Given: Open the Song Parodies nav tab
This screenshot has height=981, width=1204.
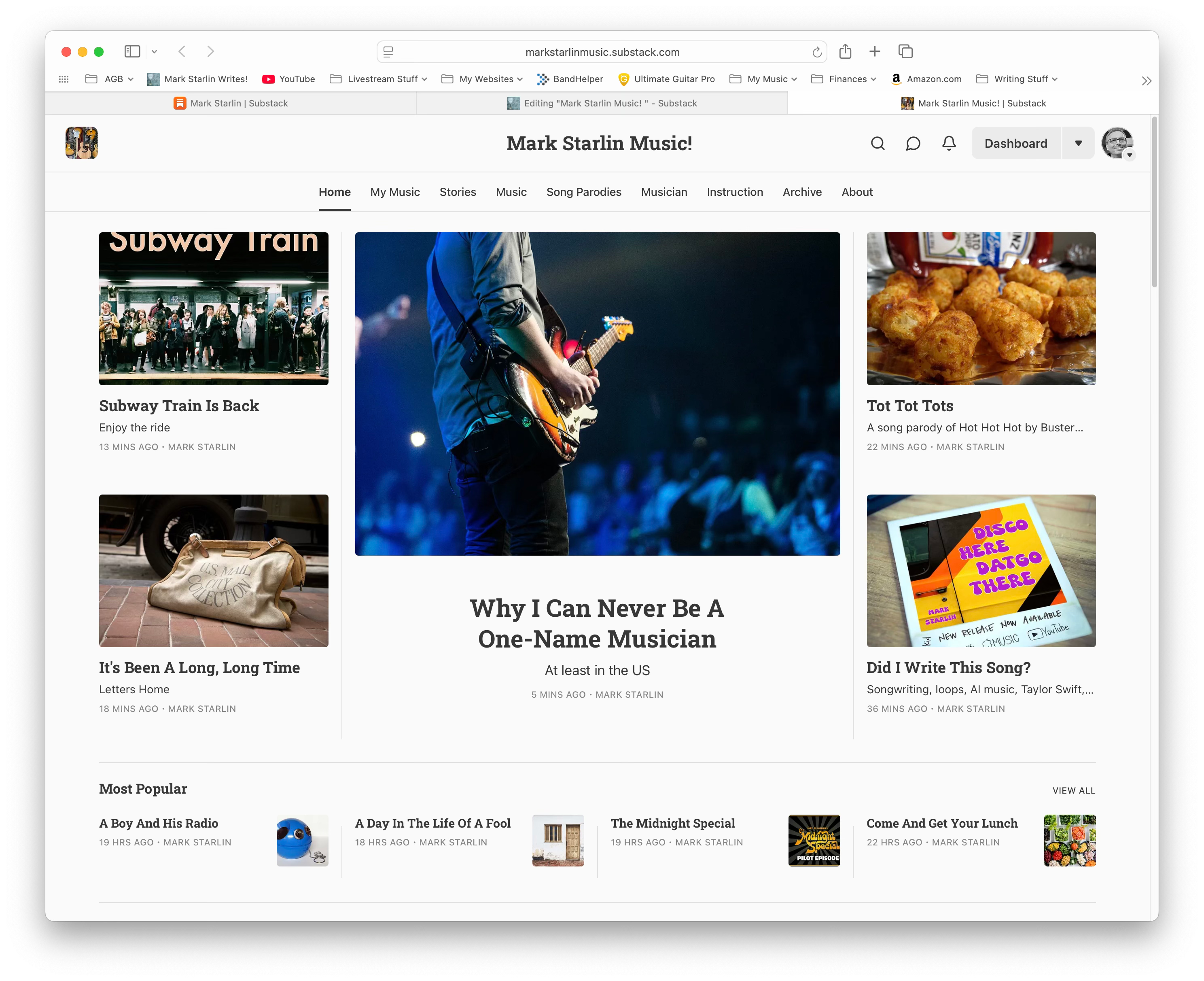Looking at the screenshot, I should pos(584,192).
